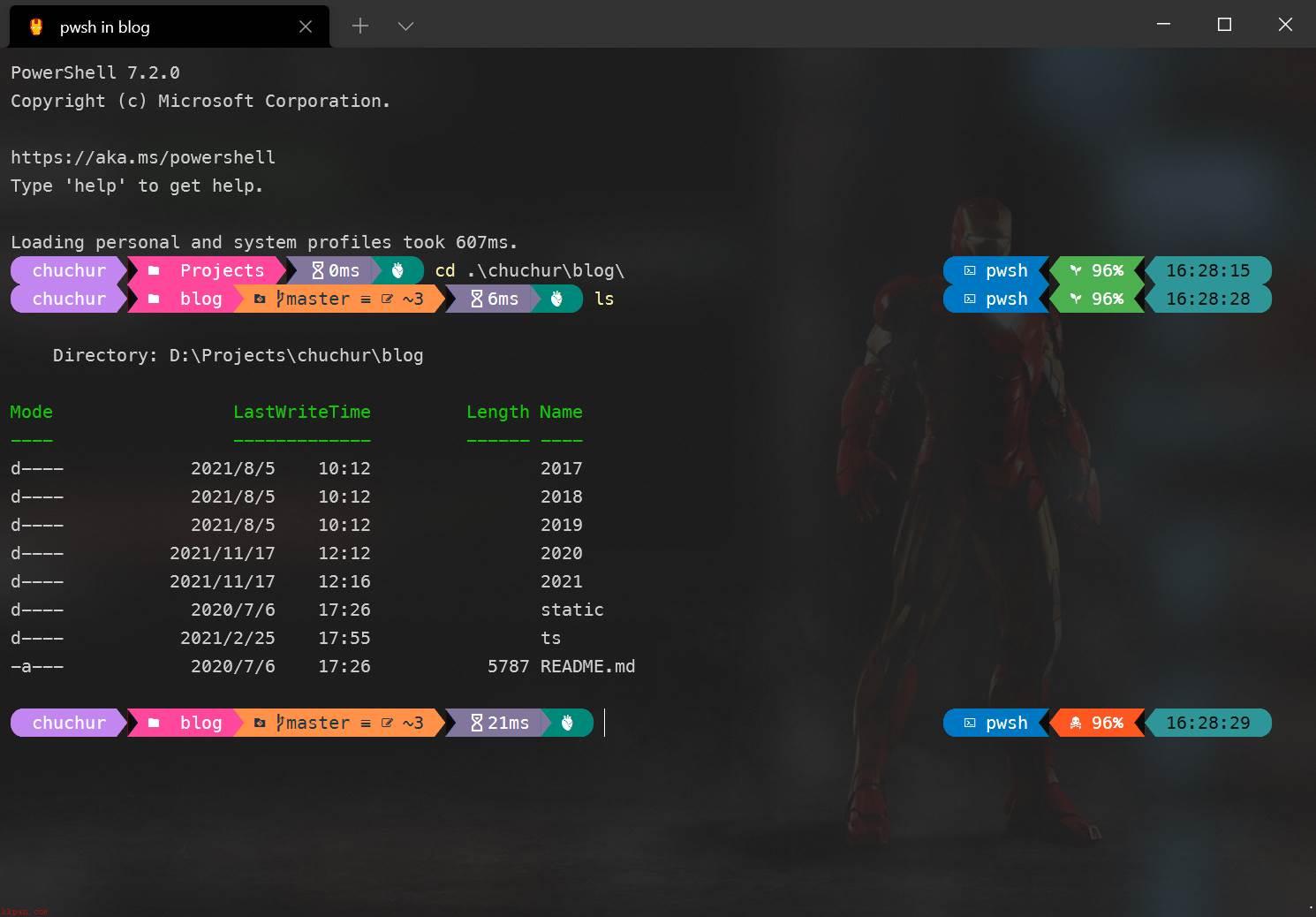The image size is (1316, 917).
Task: Click the '2020' directory name
Action: 562,553
